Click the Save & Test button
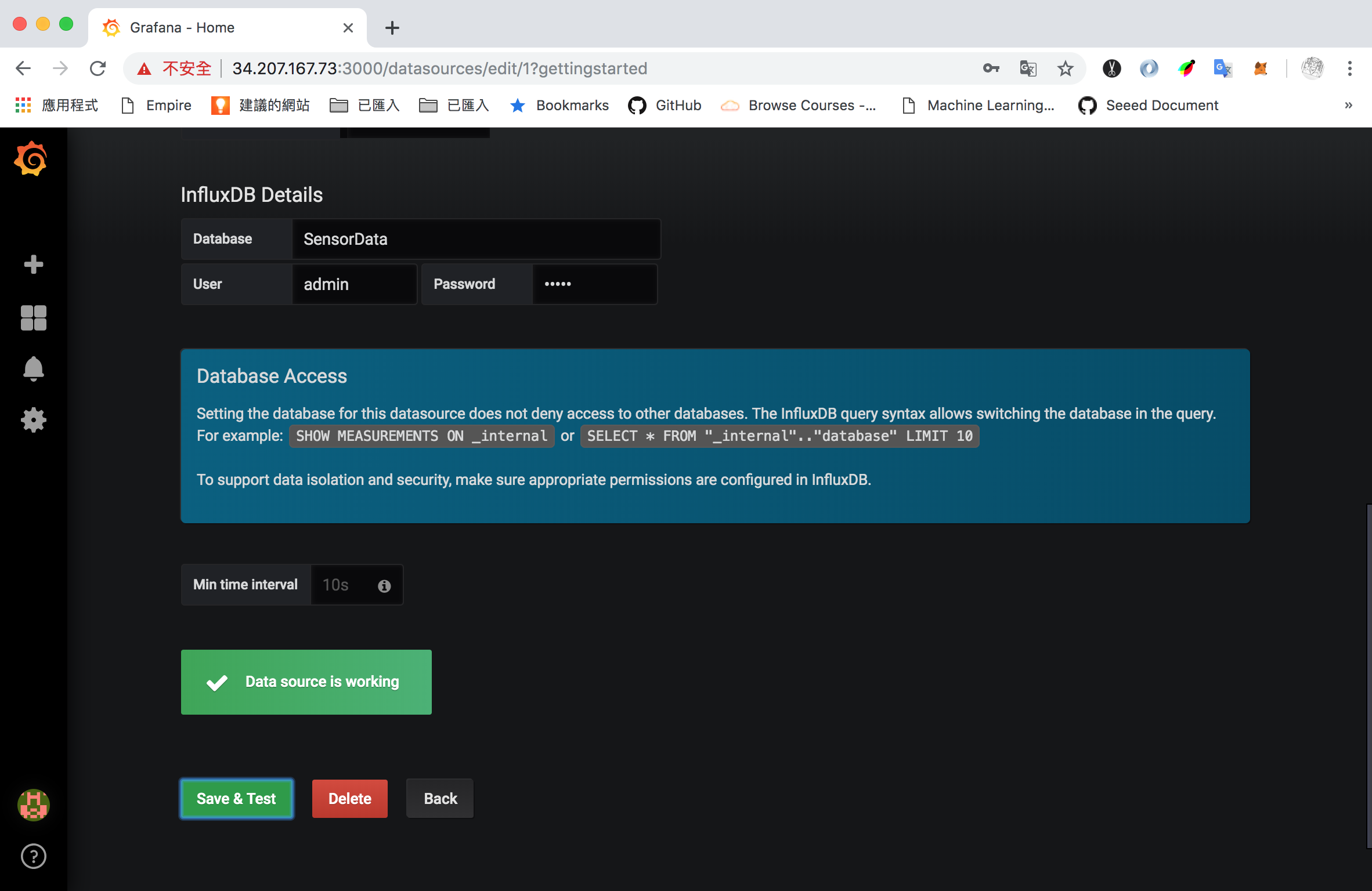Screen dimensions: 1372x891 [237, 799]
